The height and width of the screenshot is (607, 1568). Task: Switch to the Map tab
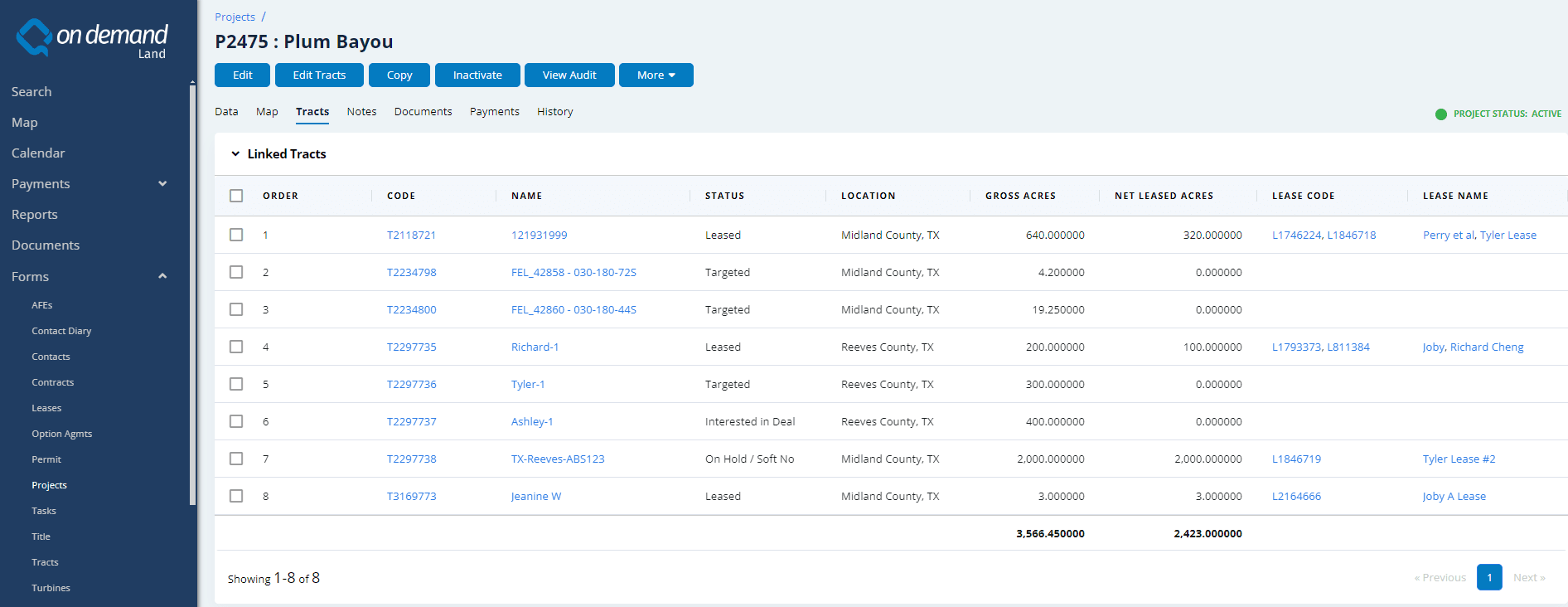click(x=267, y=111)
